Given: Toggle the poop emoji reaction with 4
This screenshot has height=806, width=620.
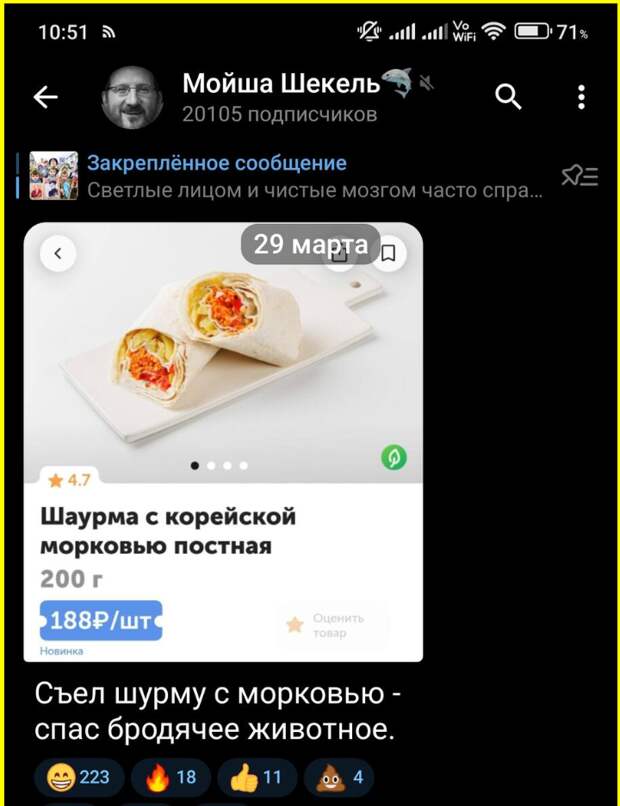Looking at the screenshot, I should tap(339, 777).
